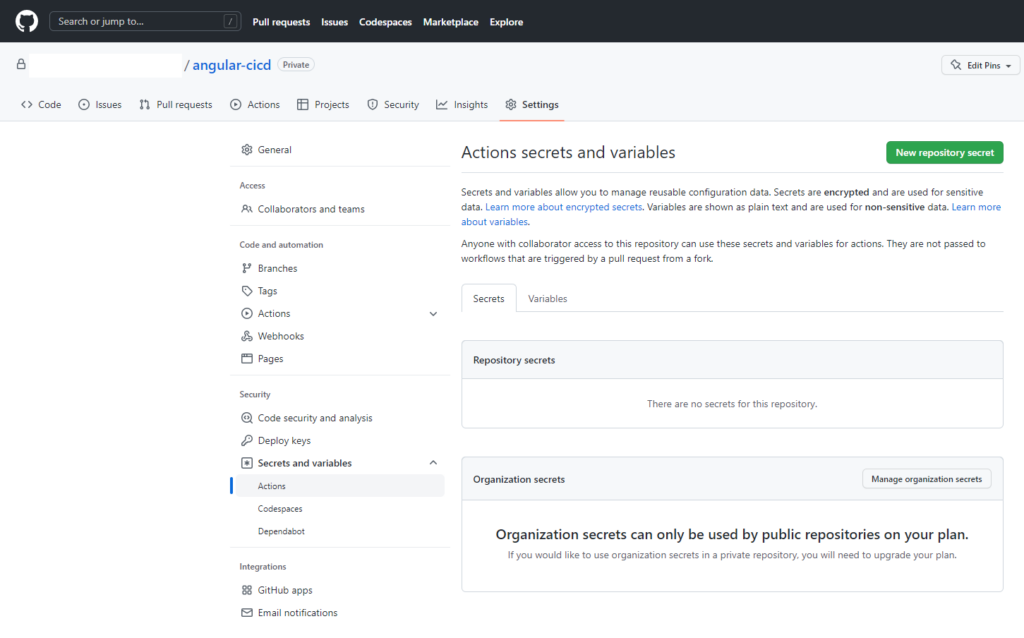Screen dimensions: 1024x638
Task: Click the sidebar Actions play icon
Action: (x=247, y=313)
